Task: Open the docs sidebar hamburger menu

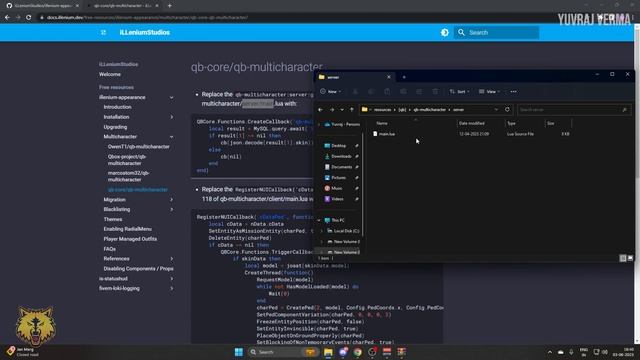Action: point(103,32)
